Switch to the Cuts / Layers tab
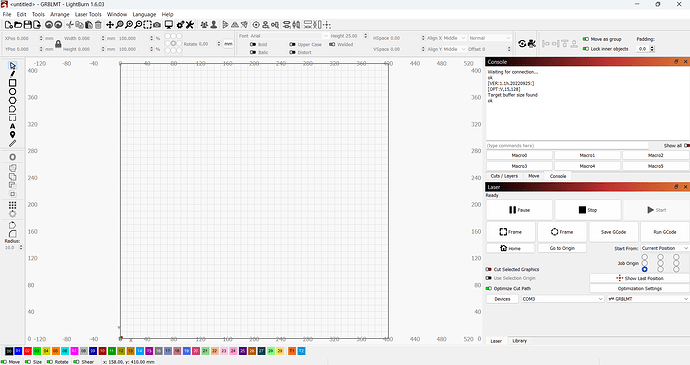This screenshot has width=690, height=365. point(504,176)
